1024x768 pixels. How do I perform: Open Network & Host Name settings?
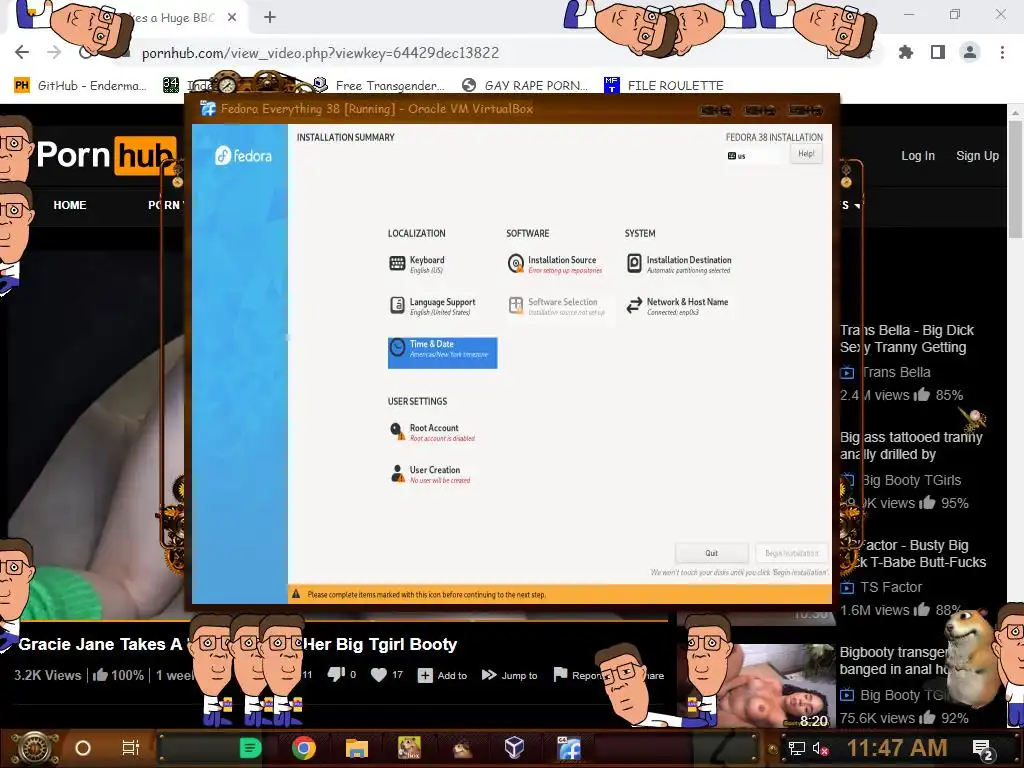click(677, 306)
